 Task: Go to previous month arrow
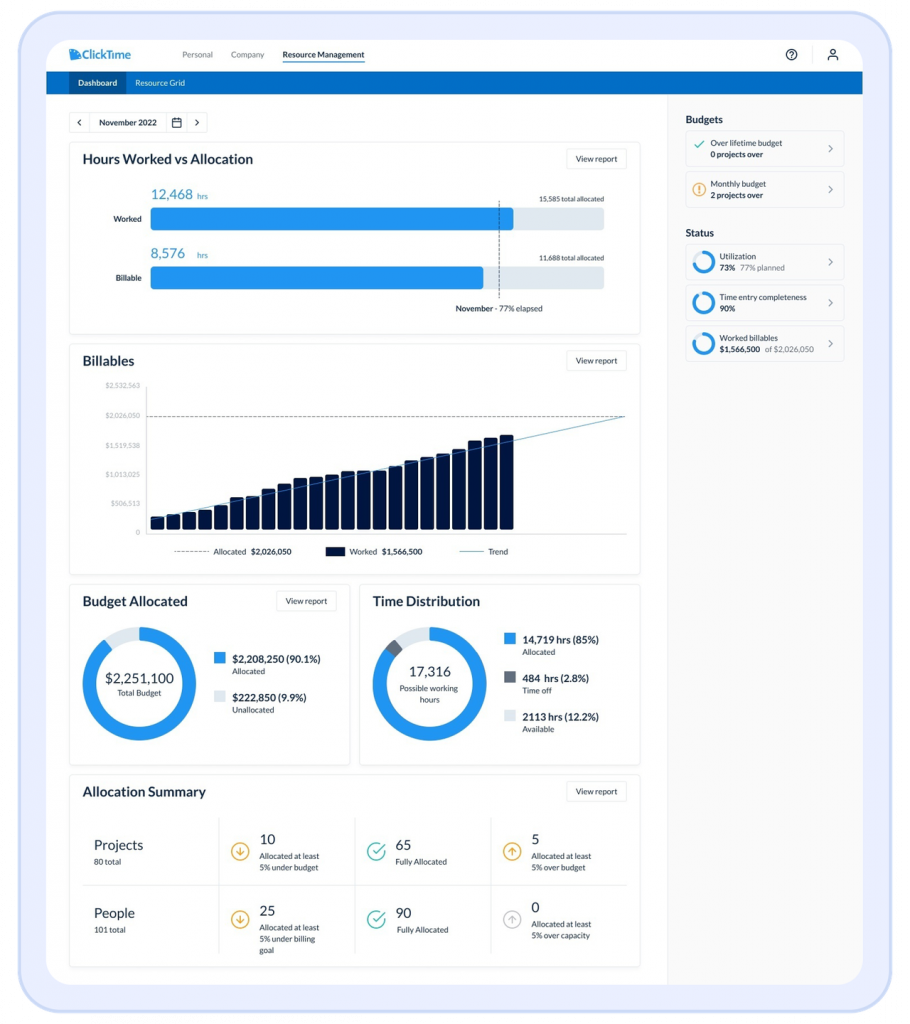point(80,123)
